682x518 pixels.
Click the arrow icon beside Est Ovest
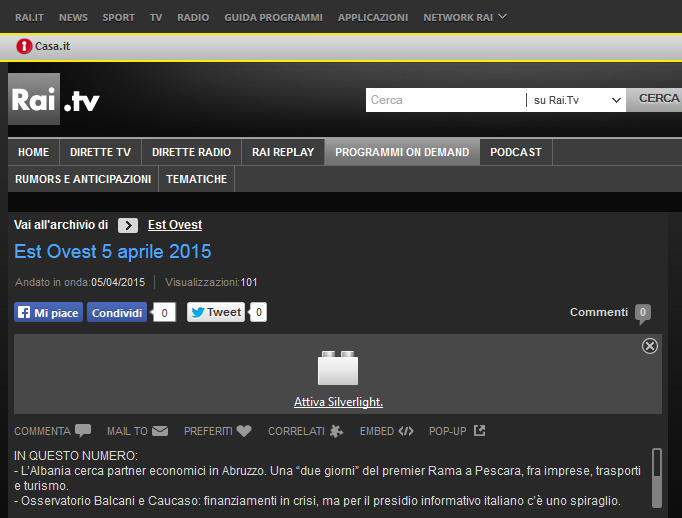tap(128, 225)
